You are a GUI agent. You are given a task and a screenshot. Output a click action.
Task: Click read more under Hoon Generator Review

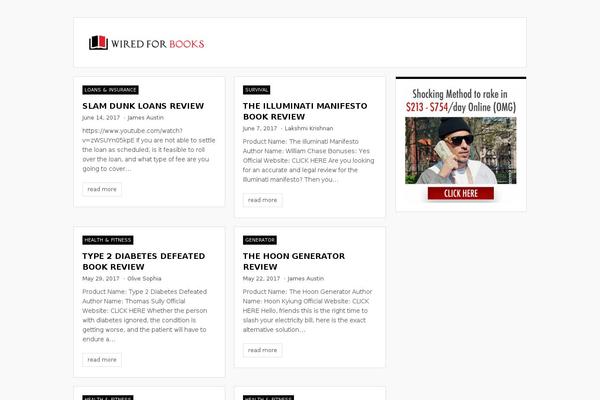pyautogui.click(x=262, y=350)
